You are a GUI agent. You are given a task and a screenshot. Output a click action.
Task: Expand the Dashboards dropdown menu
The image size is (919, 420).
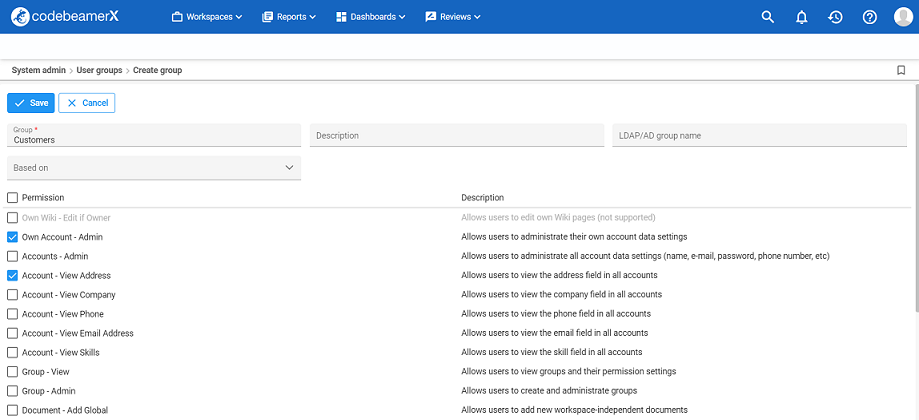click(x=371, y=17)
